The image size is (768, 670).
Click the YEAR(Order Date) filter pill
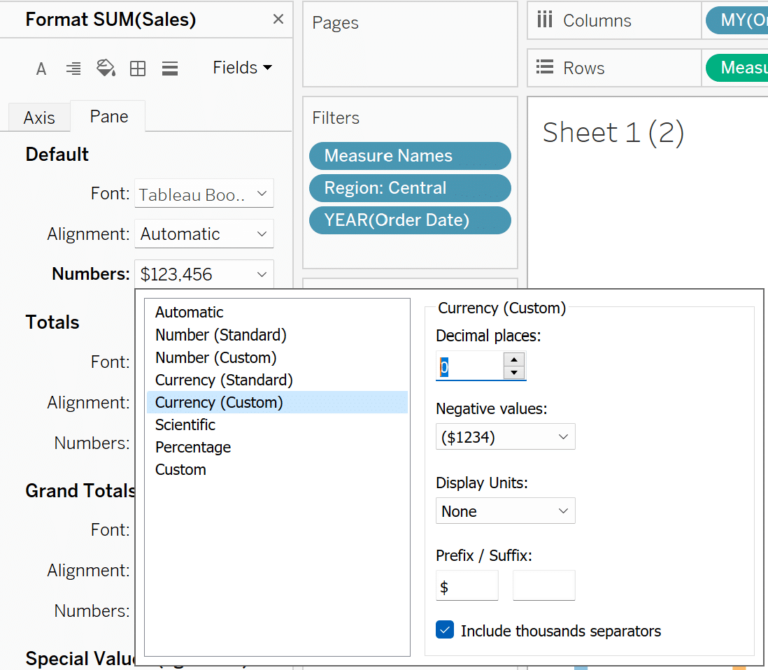click(410, 220)
